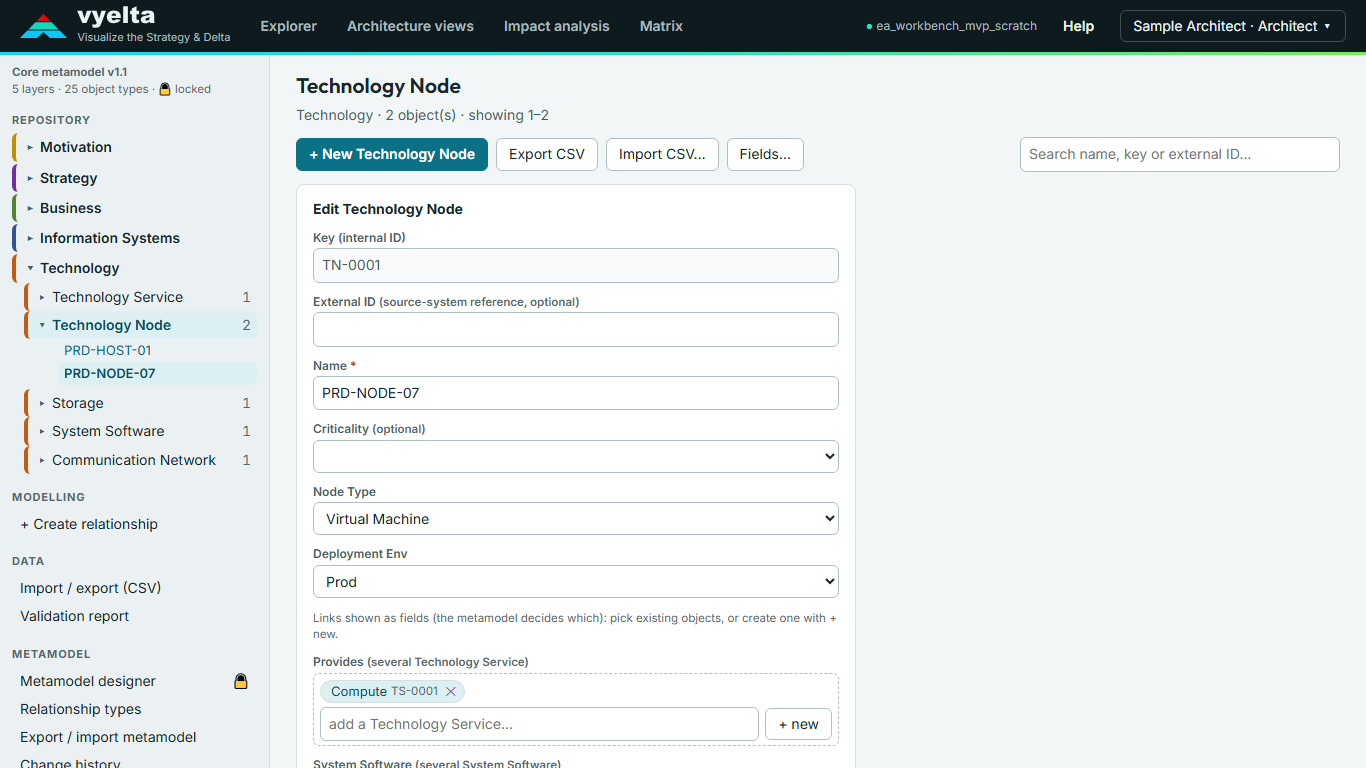This screenshot has width=1366, height=768.
Task: Go to Architecture views
Action: (410, 26)
